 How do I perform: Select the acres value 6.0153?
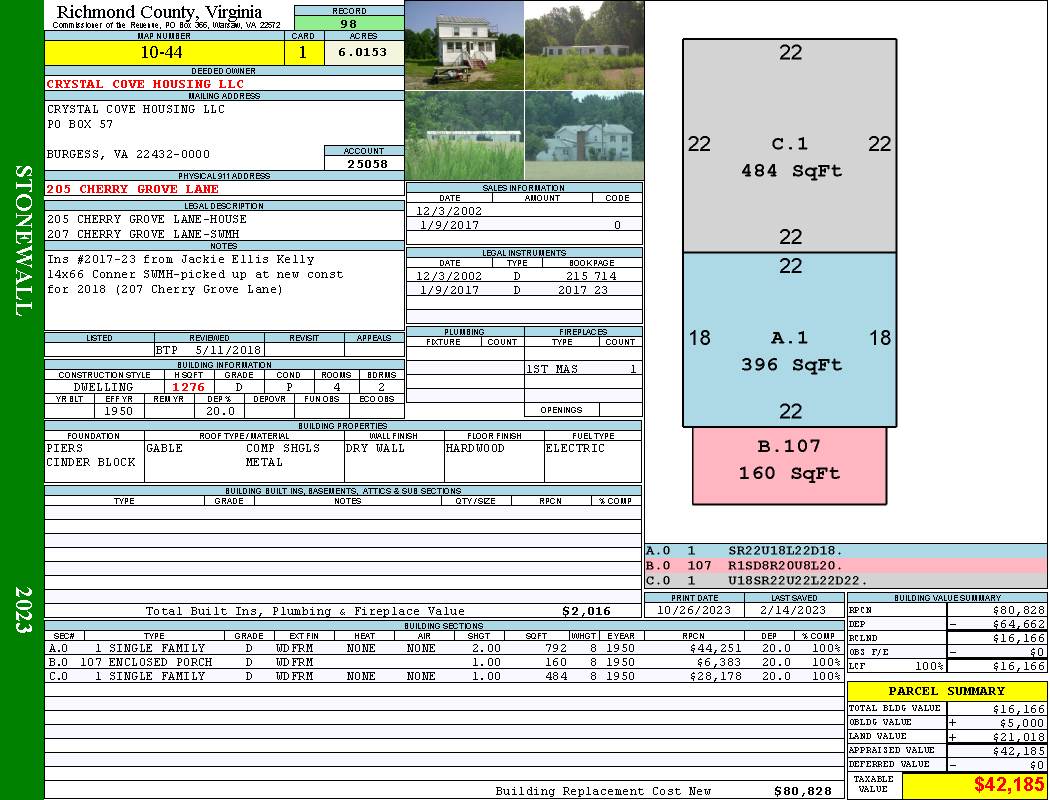click(364, 53)
